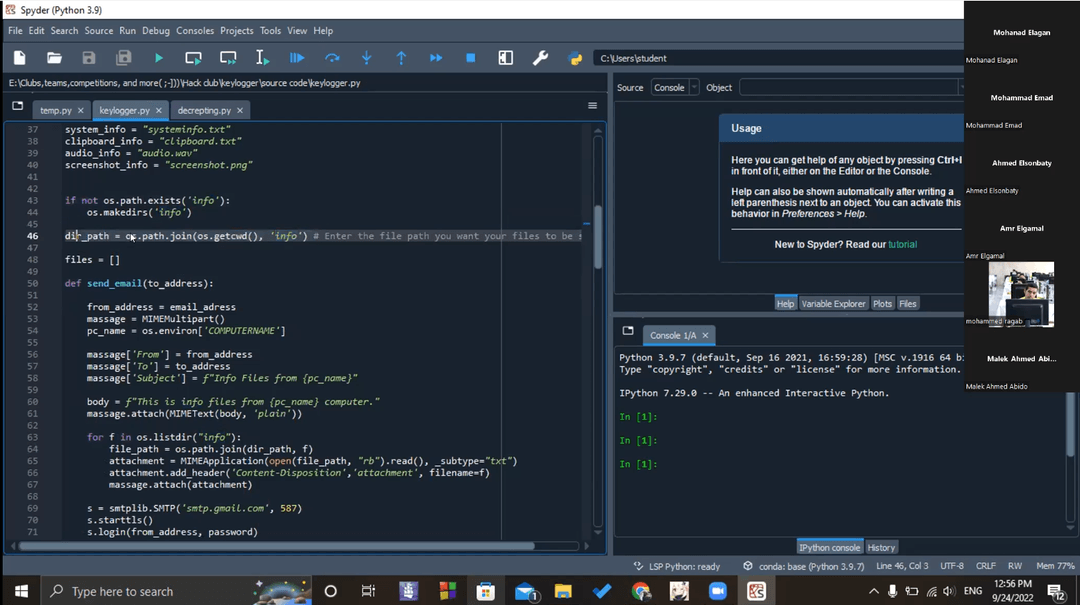The width and height of the screenshot is (1080, 605).
Task: Select the IPython console tab
Action: pyautogui.click(x=829, y=548)
